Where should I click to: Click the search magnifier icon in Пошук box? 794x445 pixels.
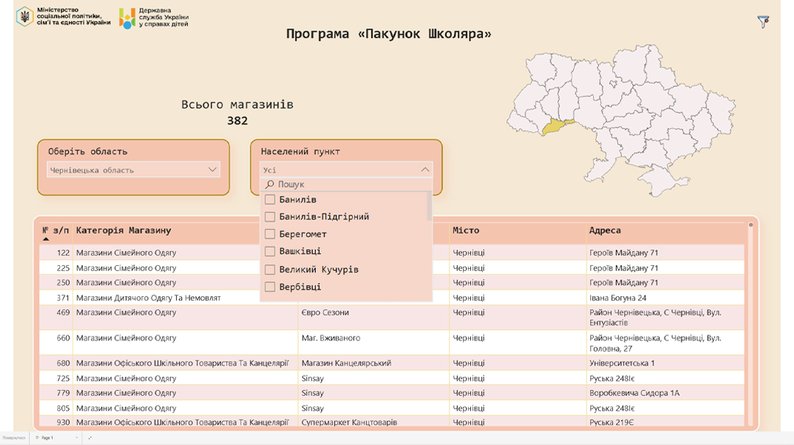pos(270,184)
